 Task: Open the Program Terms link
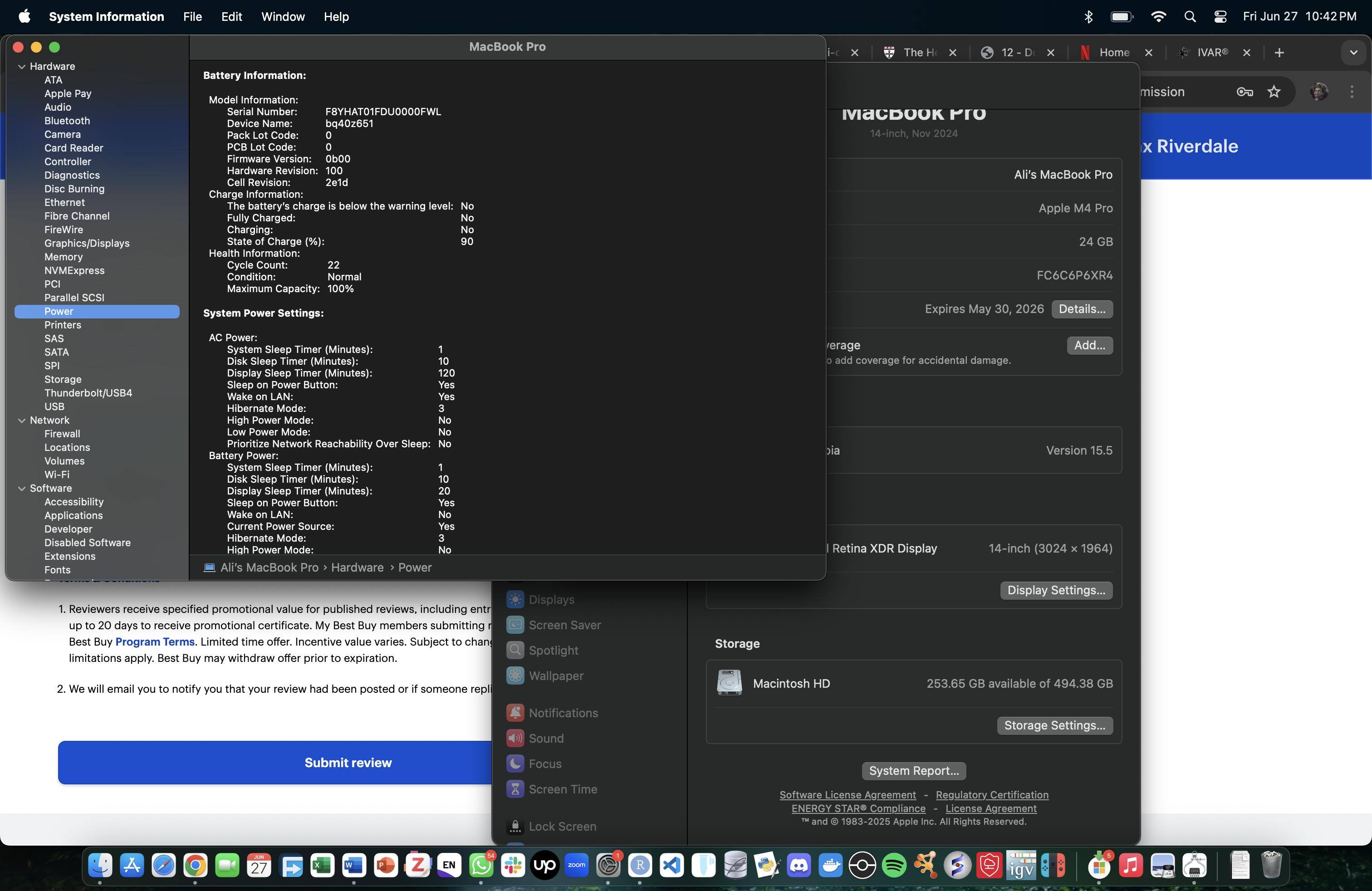click(x=155, y=641)
